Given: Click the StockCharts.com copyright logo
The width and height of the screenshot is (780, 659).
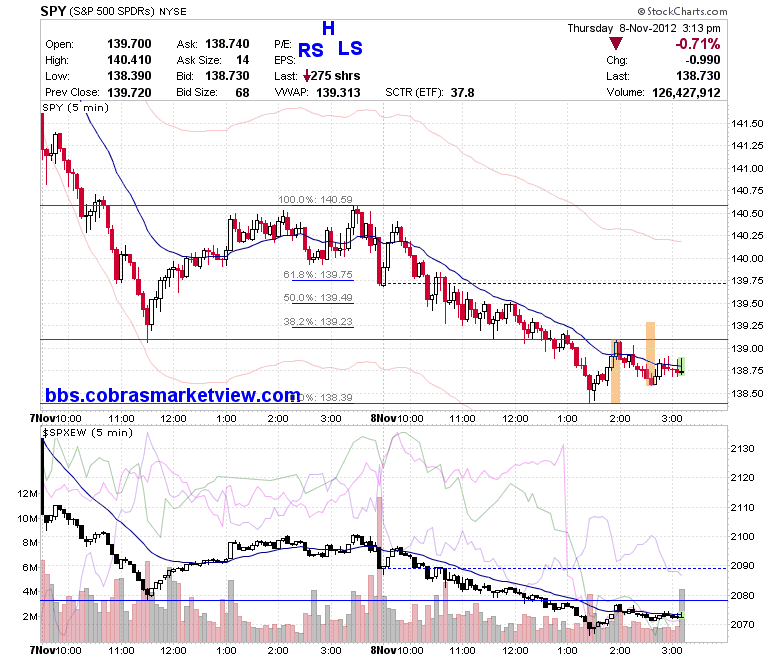Looking at the screenshot, I should coord(682,11).
